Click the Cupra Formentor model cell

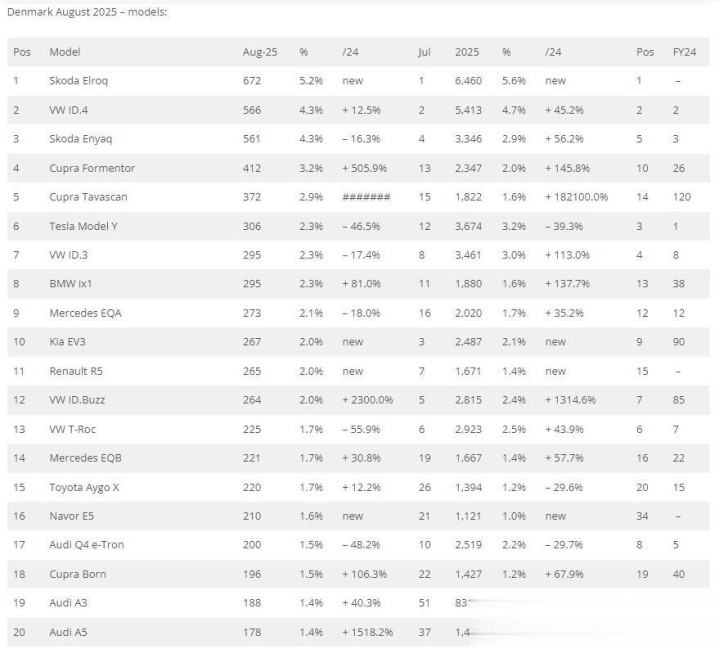pyautogui.click(x=92, y=168)
